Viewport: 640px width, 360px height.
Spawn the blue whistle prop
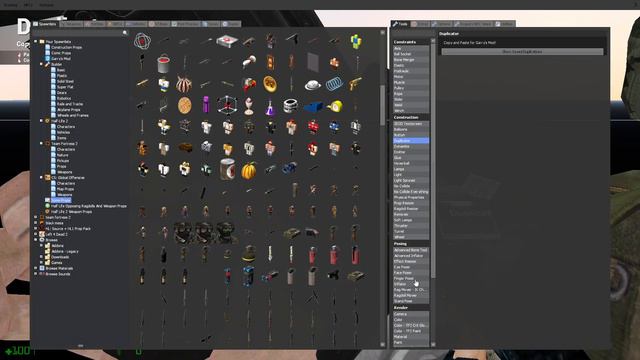coord(313,107)
